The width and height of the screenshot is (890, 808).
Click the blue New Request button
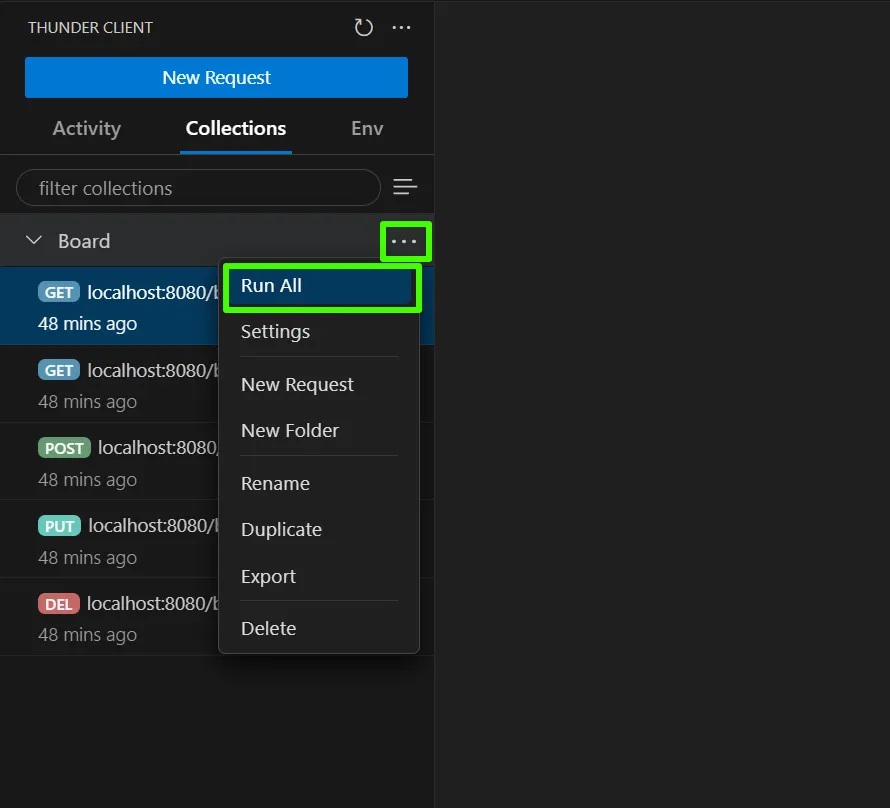pyautogui.click(x=216, y=77)
